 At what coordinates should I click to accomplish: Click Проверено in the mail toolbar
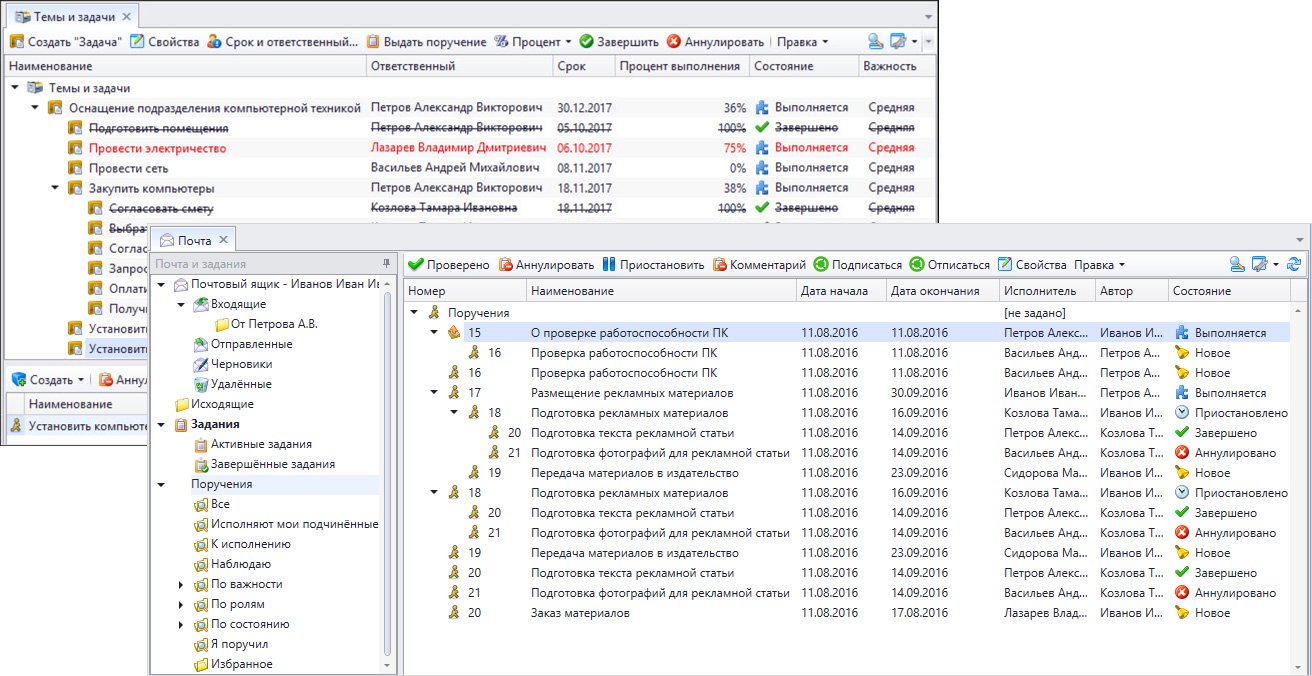(x=449, y=265)
